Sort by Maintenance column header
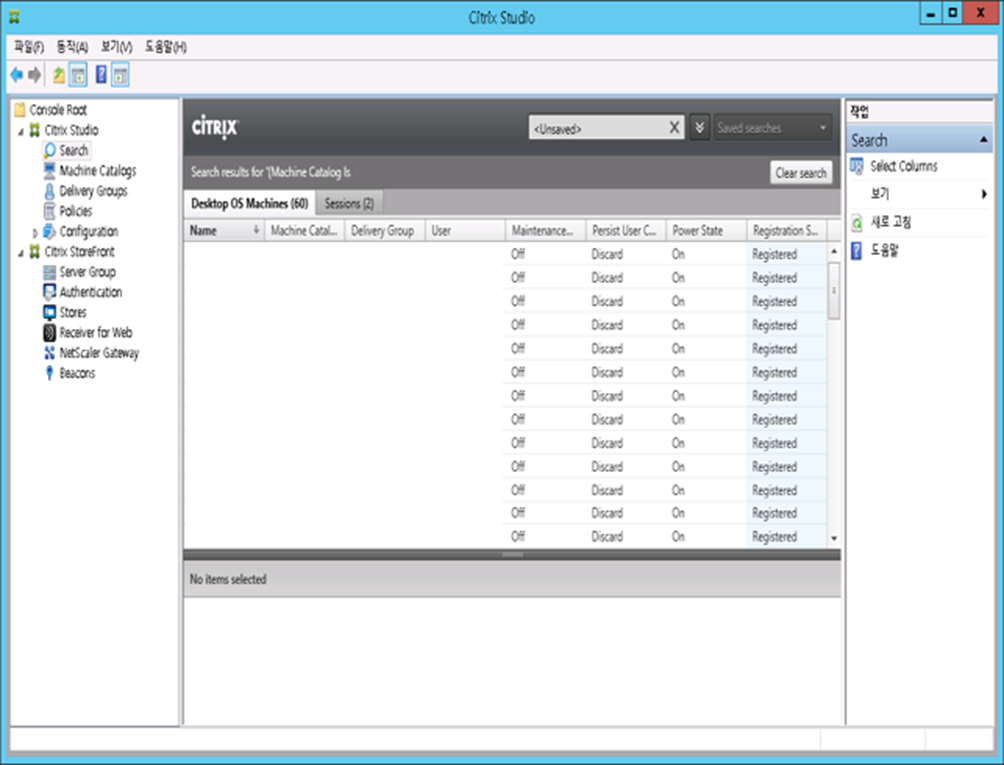The height and width of the screenshot is (765, 1004). tap(546, 230)
